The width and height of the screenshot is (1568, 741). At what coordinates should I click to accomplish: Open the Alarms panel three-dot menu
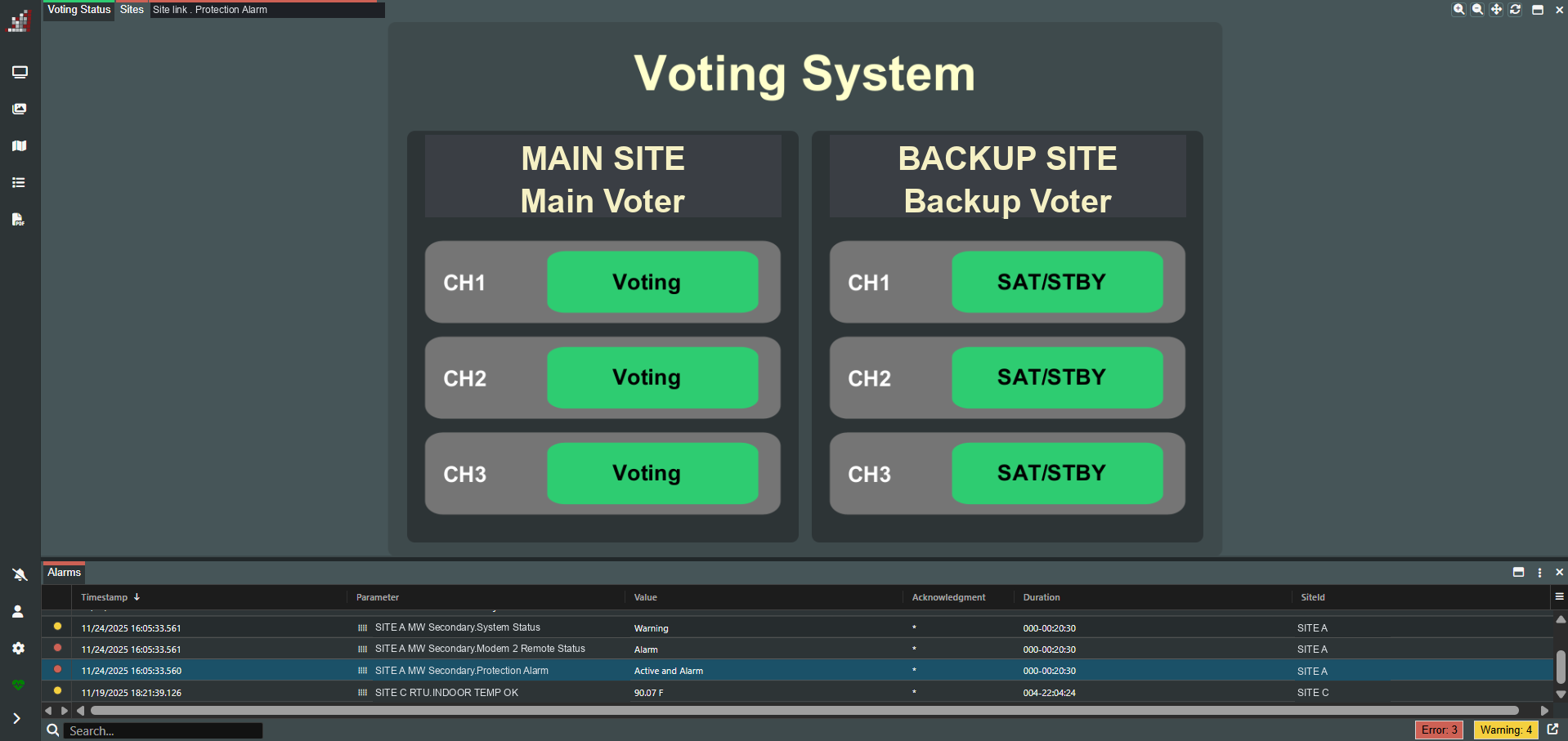(x=1539, y=573)
